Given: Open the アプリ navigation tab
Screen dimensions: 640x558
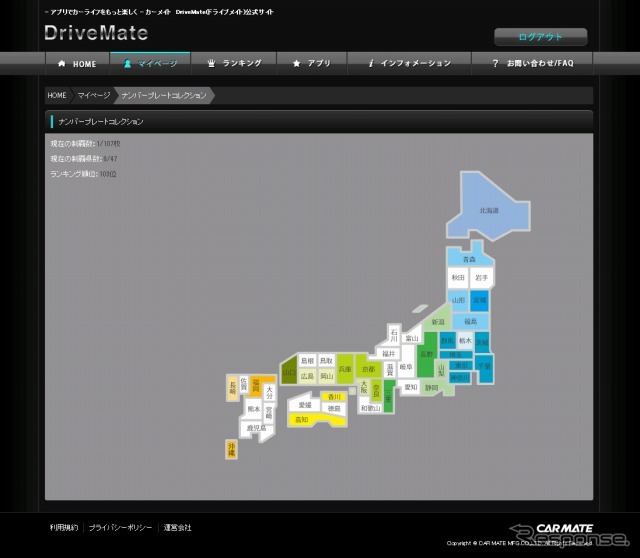Looking at the screenshot, I should click(x=312, y=63).
